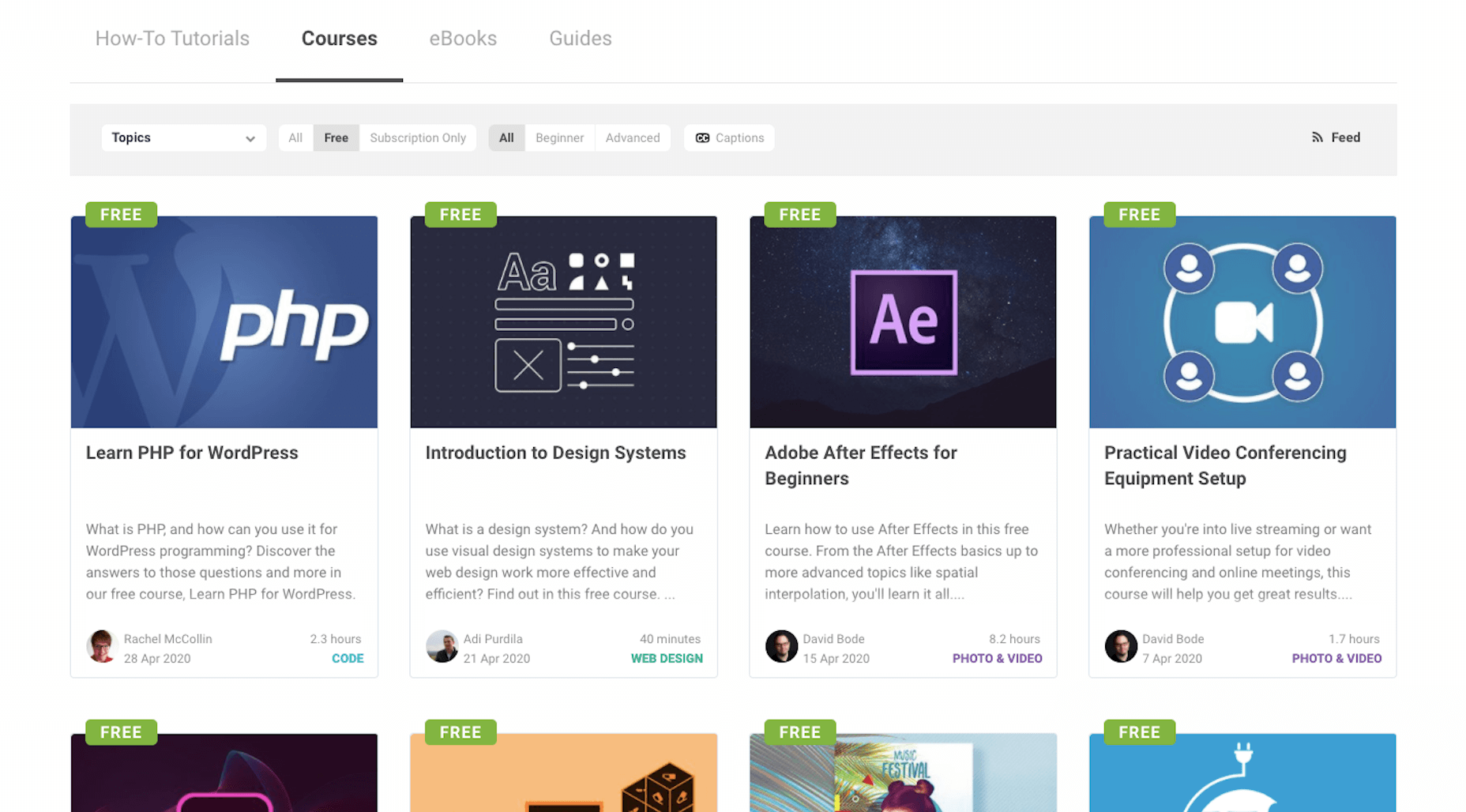The height and width of the screenshot is (812, 1466).
Task: Click the FREE badge on Video Conferencing course
Action: point(1139,214)
